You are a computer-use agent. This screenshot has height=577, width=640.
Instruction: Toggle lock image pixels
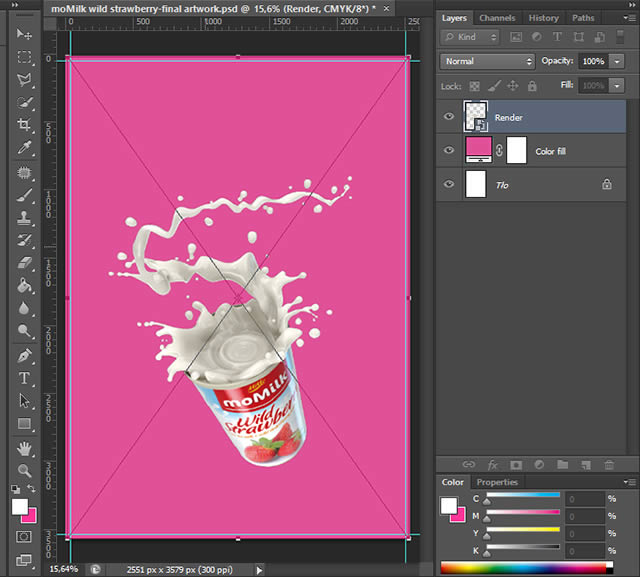[494, 86]
